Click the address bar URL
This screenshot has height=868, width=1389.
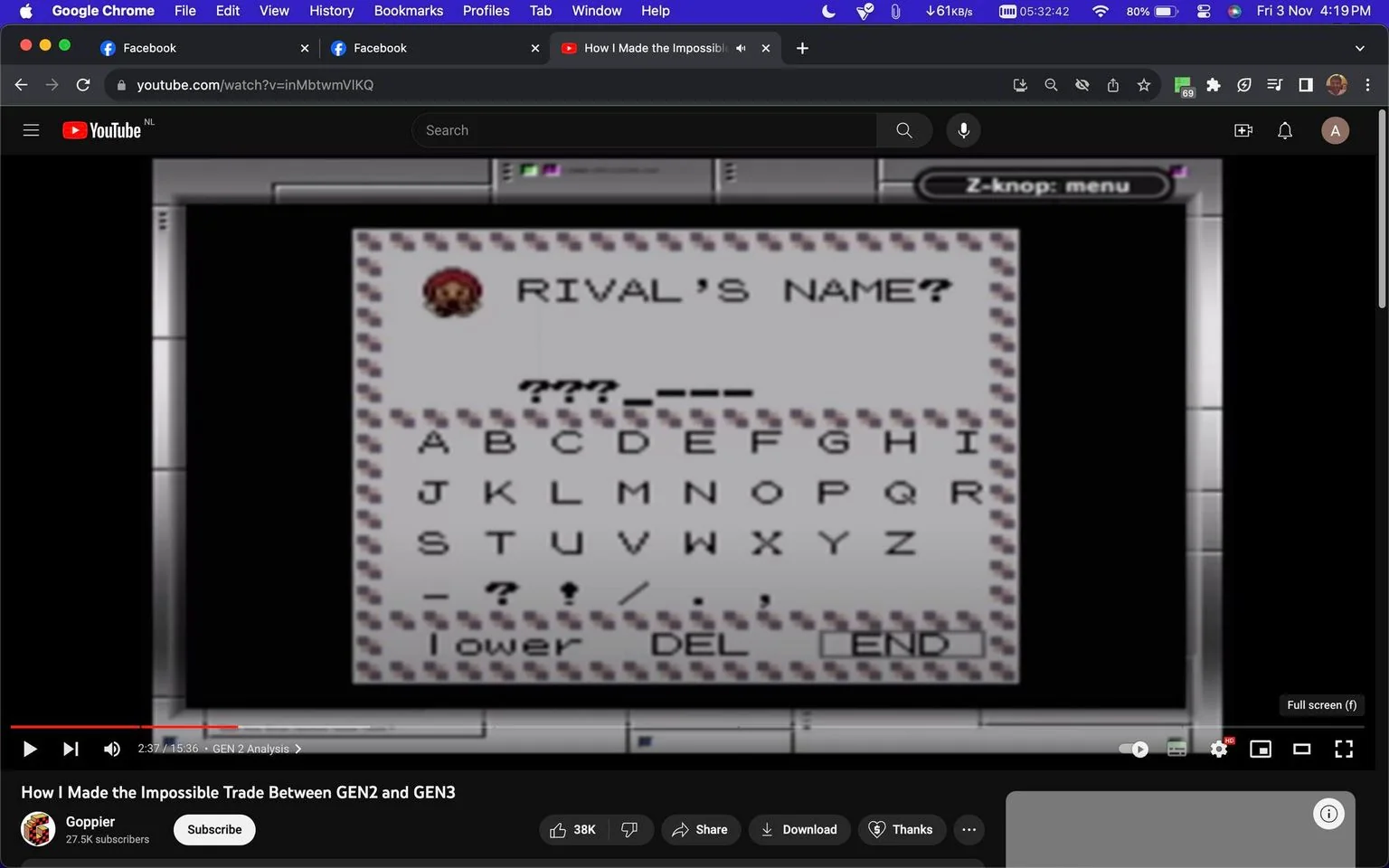pyautogui.click(x=255, y=85)
